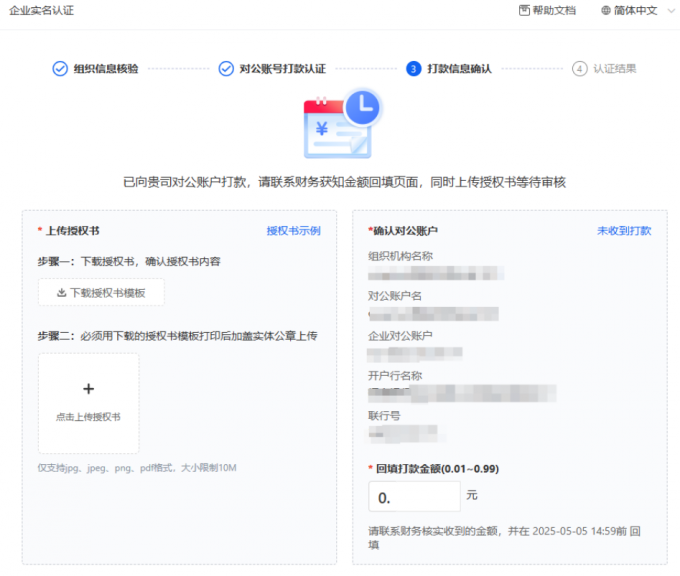Image resolution: width=680 pixels, height=576 pixels.
Task: Click the 回填打款金额(0.01~0.99) label
Action: (438, 469)
